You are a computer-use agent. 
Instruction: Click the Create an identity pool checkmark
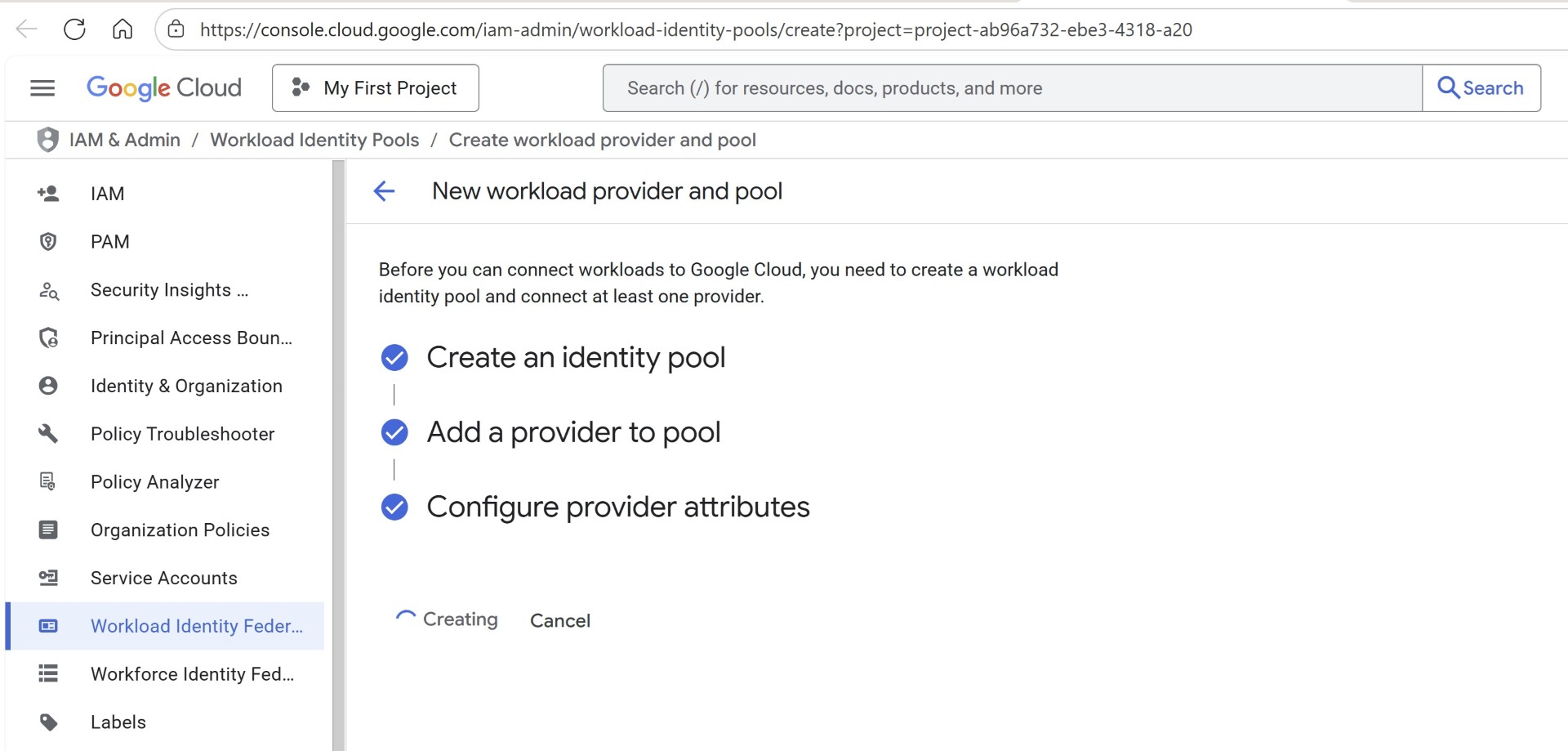pyautogui.click(x=394, y=358)
